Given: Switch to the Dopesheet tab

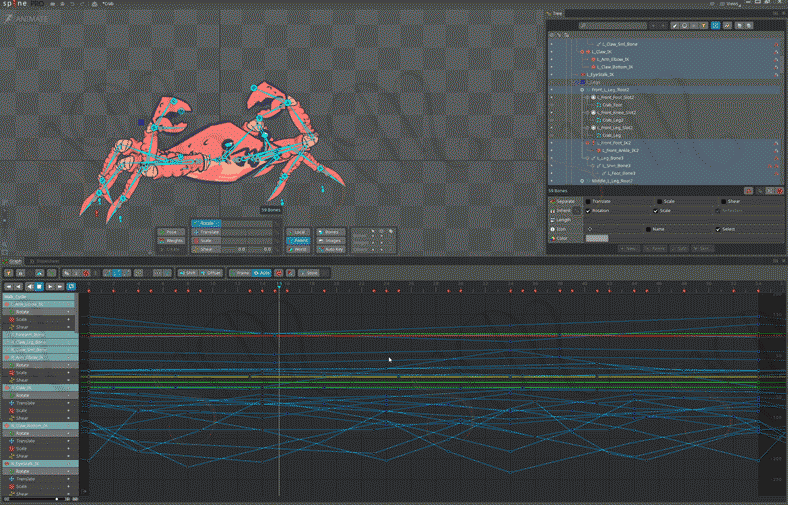Looking at the screenshot, I should [x=45, y=261].
